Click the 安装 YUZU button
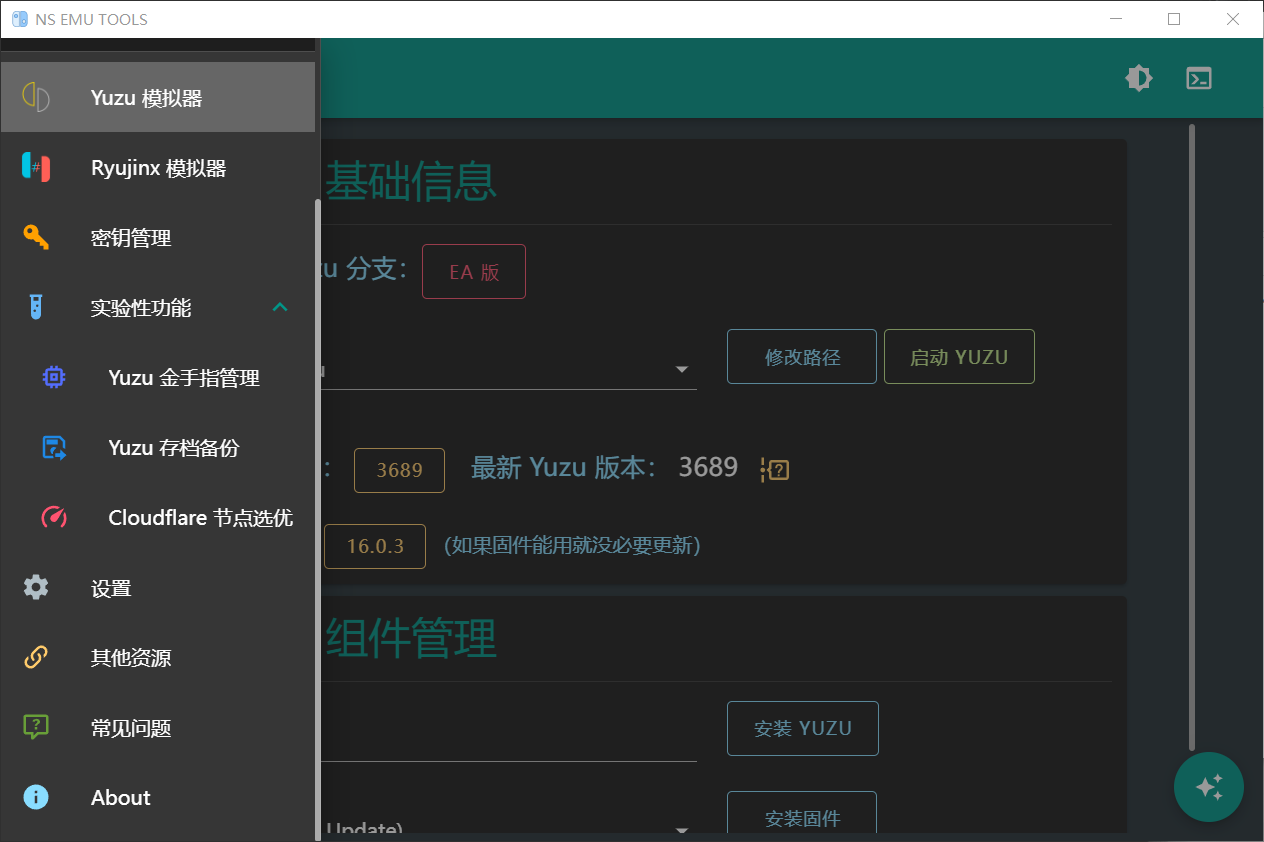This screenshot has width=1264, height=842. [x=803, y=728]
